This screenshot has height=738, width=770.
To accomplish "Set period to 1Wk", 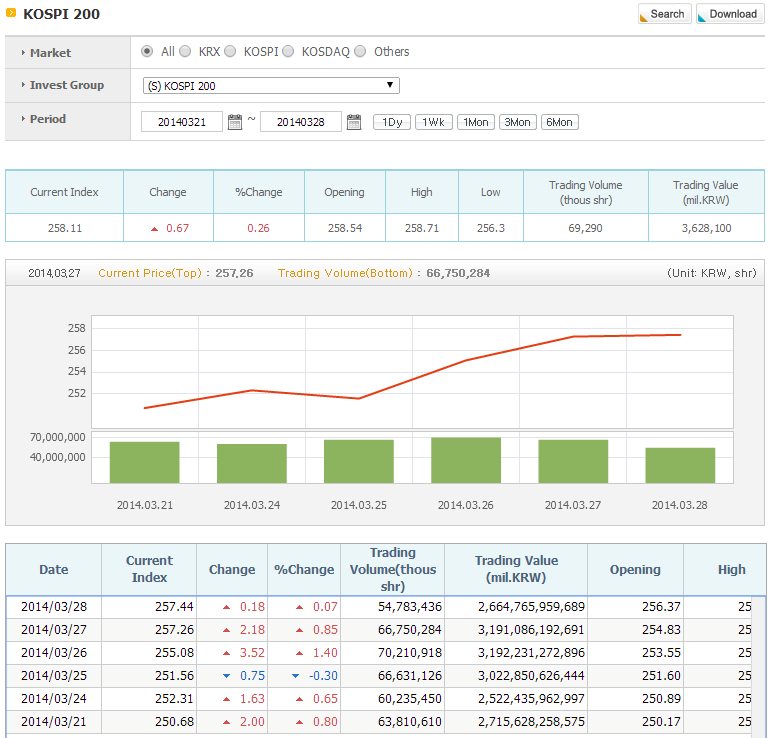I will pos(434,122).
